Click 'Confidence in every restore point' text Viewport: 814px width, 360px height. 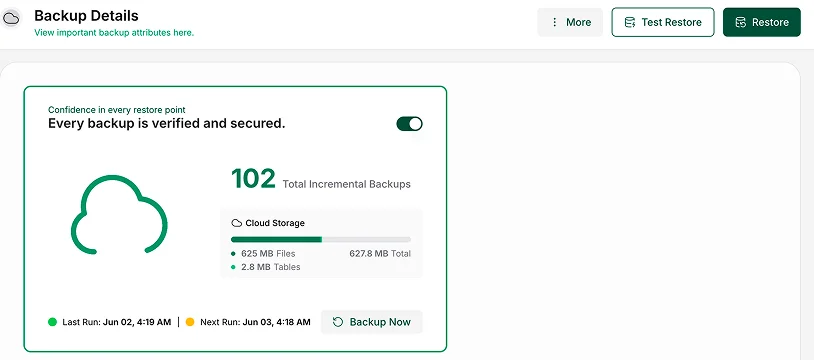coord(117,110)
